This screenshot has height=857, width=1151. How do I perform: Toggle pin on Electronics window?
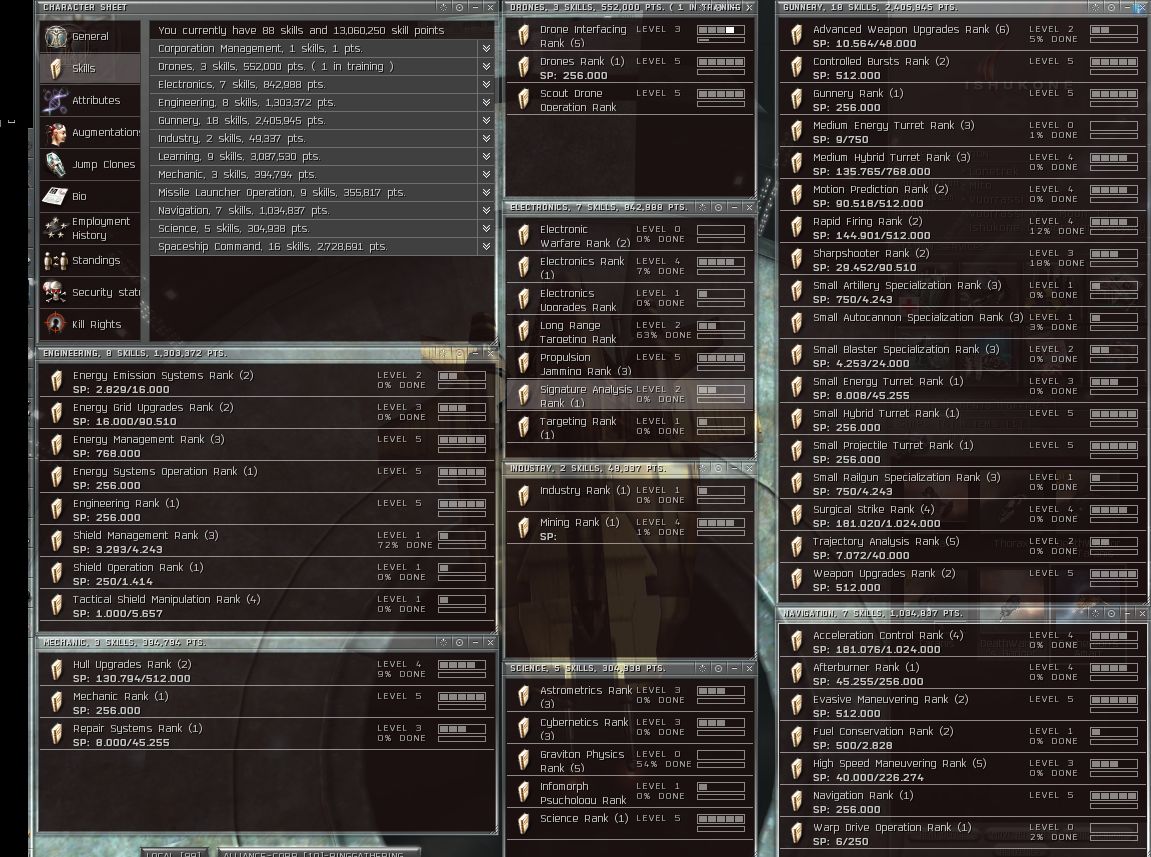[x=719, y=208]
